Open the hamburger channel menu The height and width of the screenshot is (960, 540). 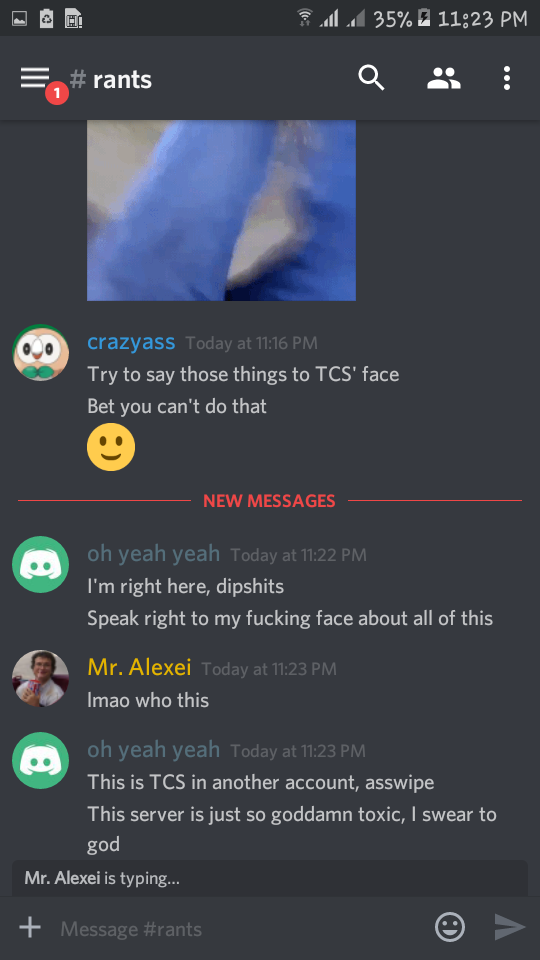tap(35, 78)
